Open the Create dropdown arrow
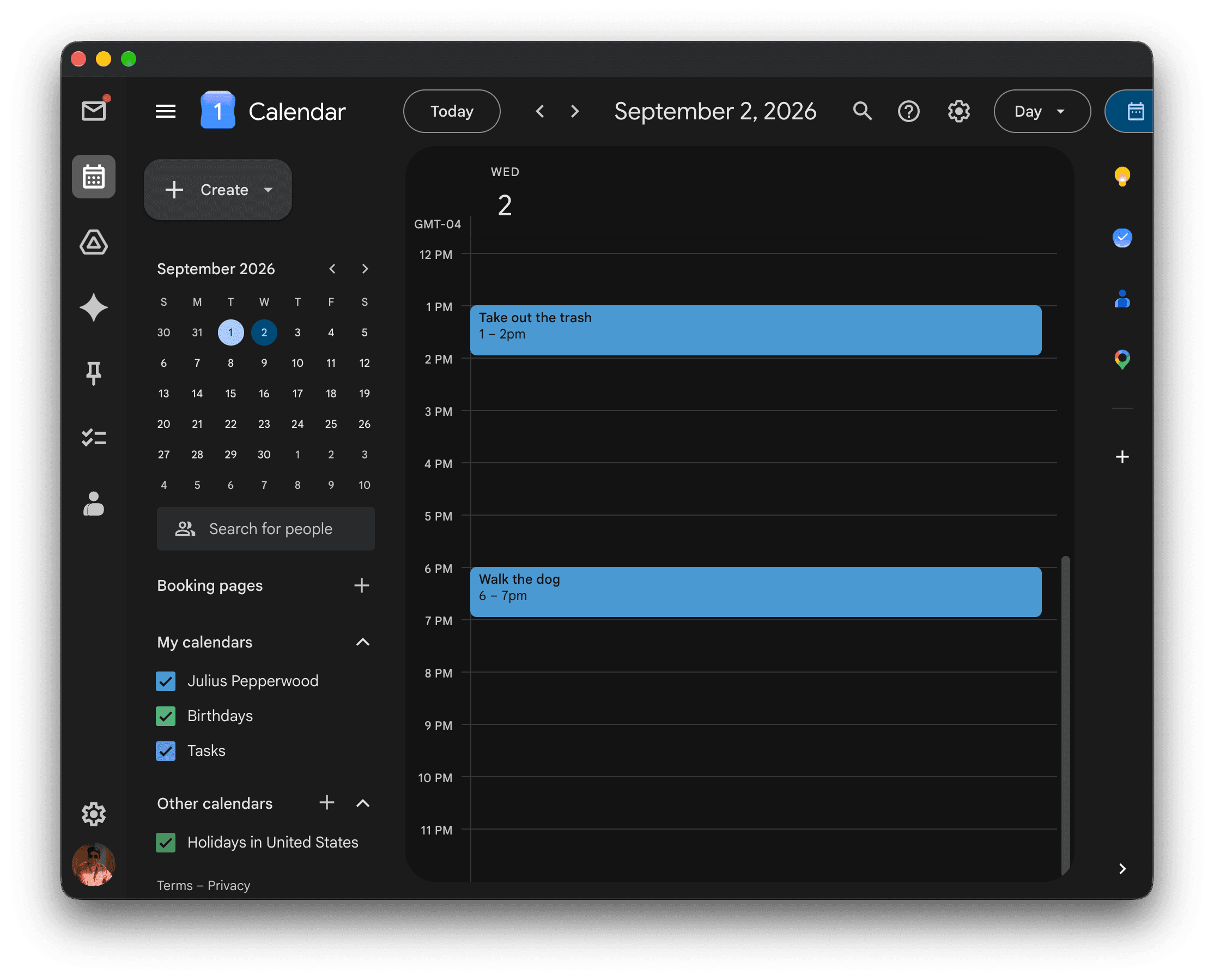The width and height of the screenshot is (1214, 980). point(268,190)
